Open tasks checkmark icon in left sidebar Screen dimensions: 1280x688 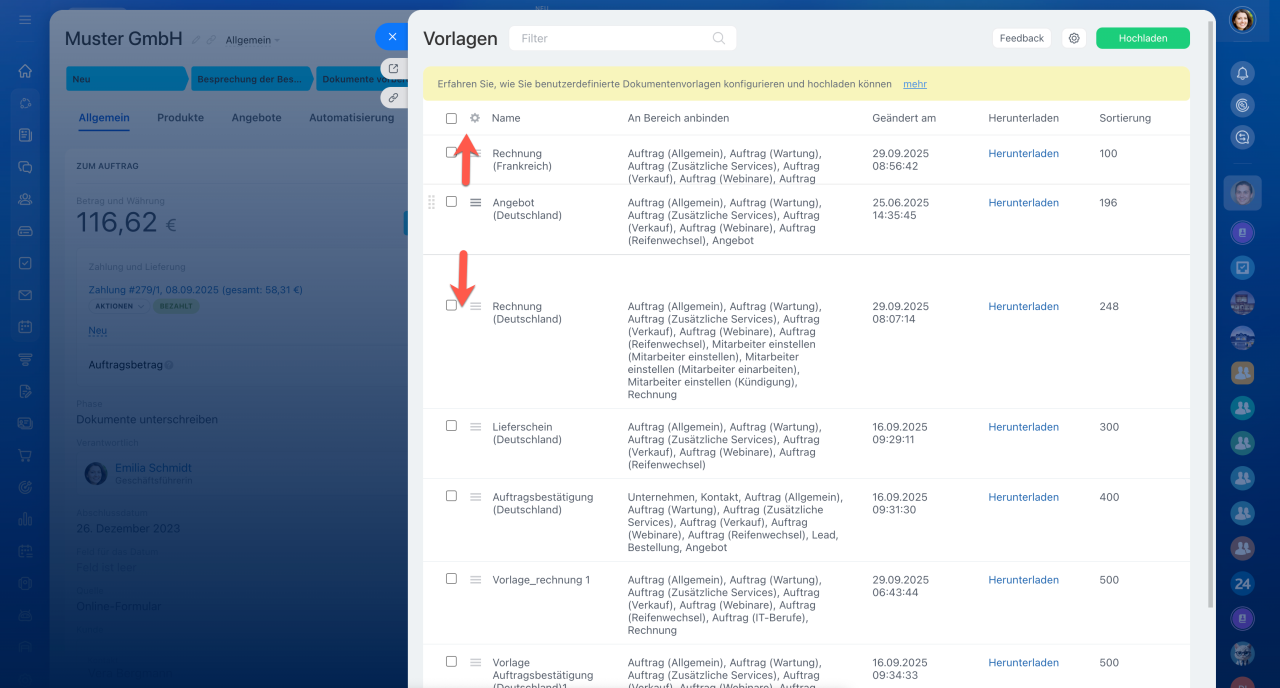click(25, 263)
